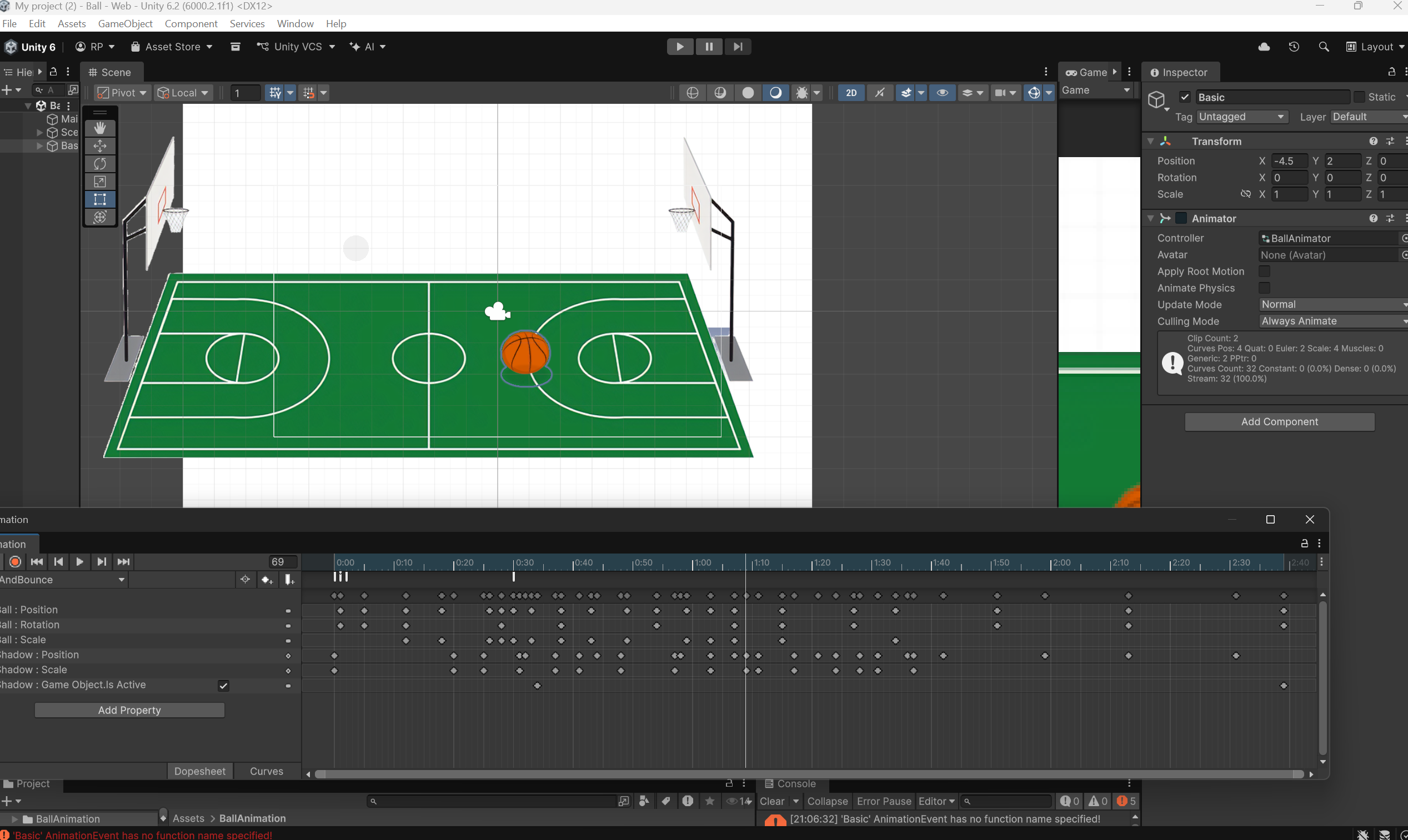Toggle Animation record mode button
The image size is (1408, 840).
[16, 561]
